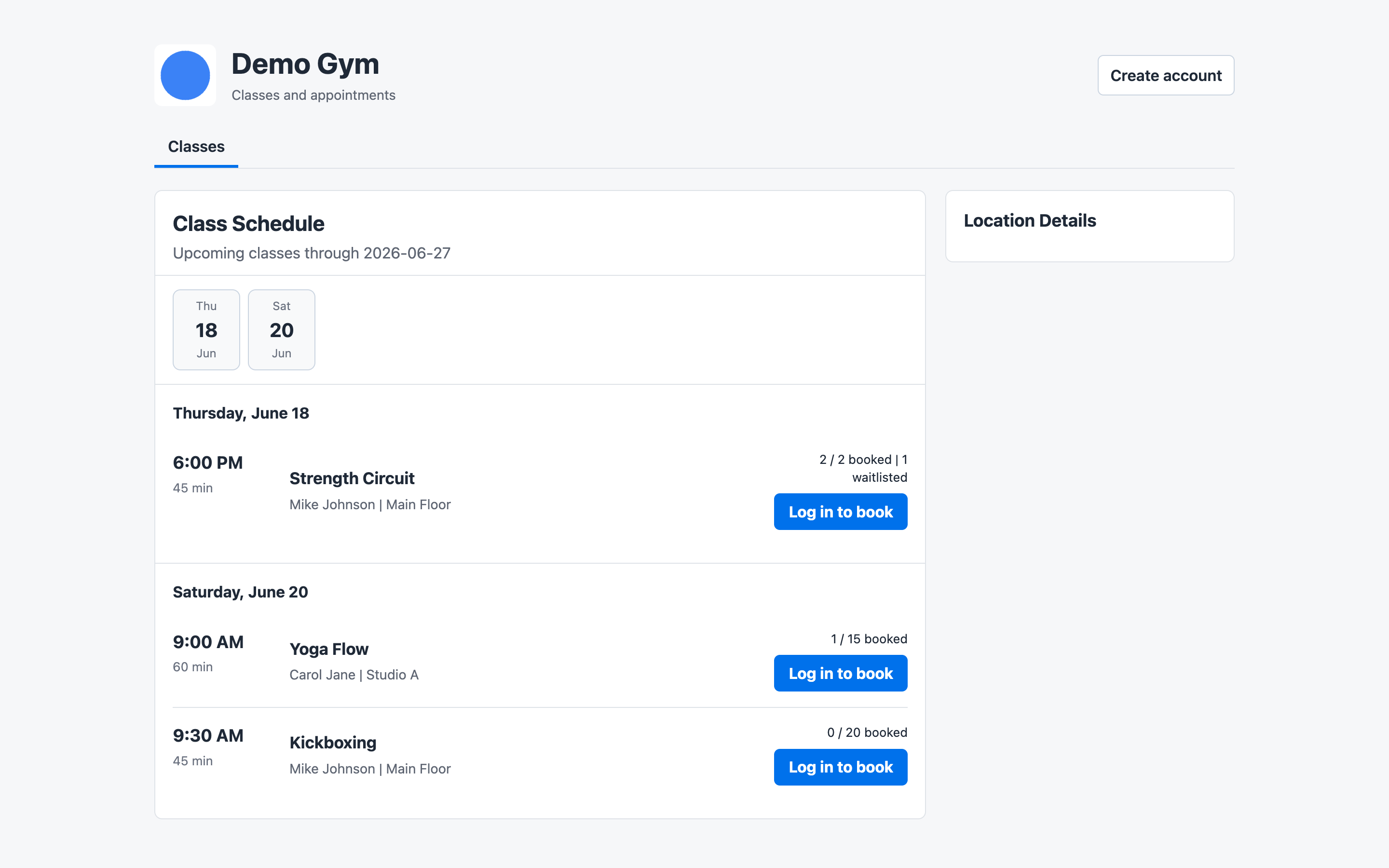Viewport: 1389px width, 868px height.
Task: Select the Sat 20 Jun date card
Action: [x=281, y=329]
